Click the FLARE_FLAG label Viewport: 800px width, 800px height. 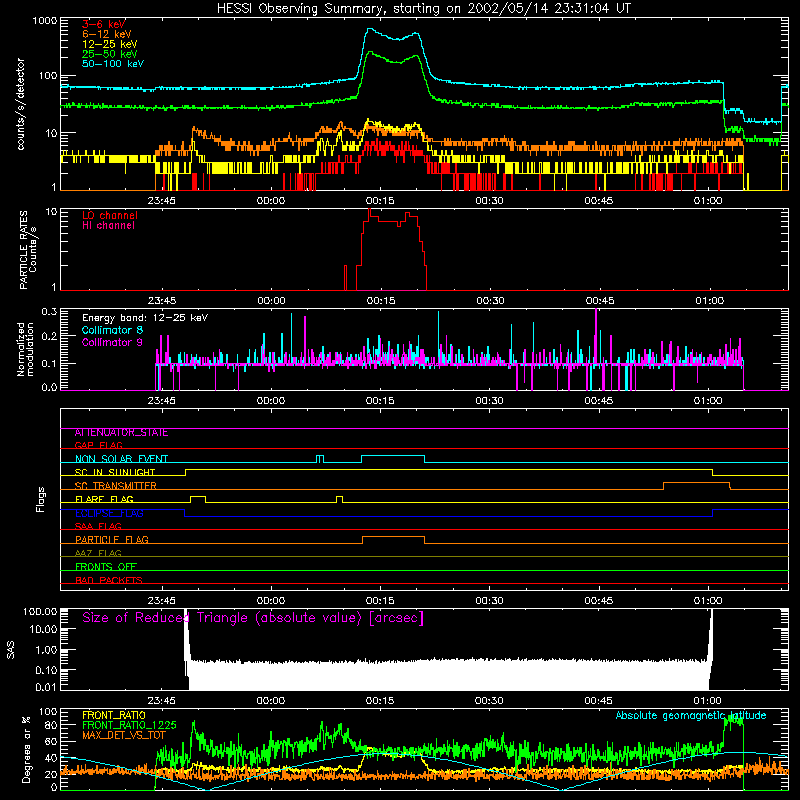(x=104, y=499)
